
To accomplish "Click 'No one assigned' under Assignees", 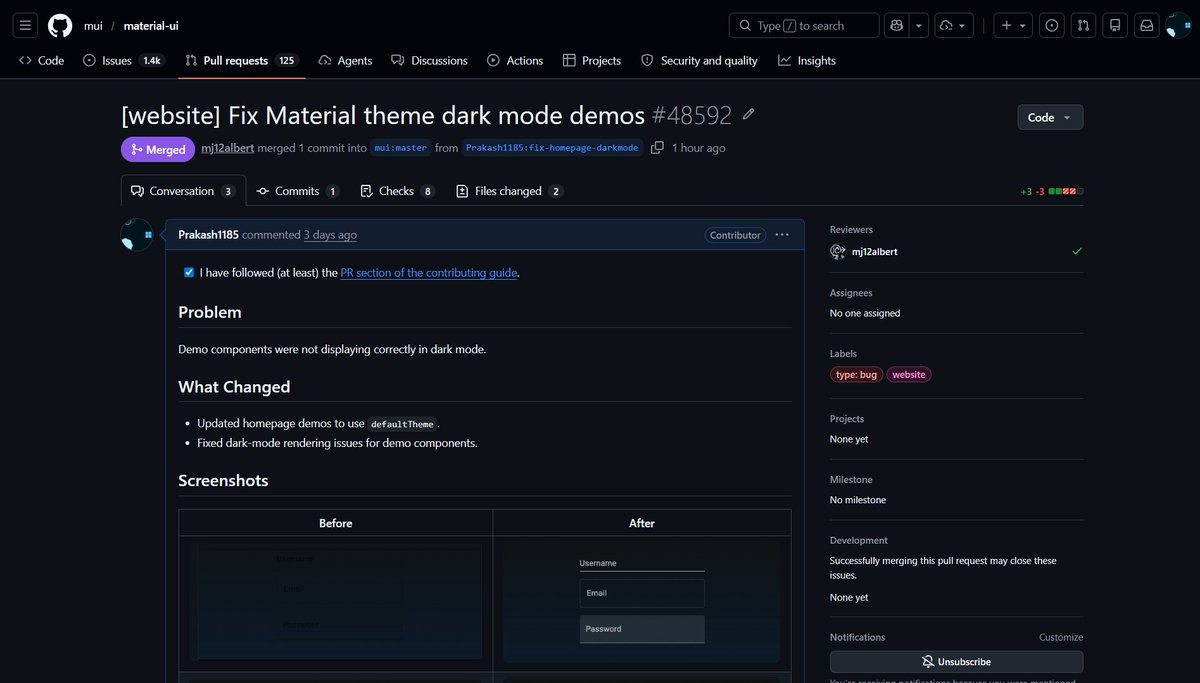I will (865, 313).
